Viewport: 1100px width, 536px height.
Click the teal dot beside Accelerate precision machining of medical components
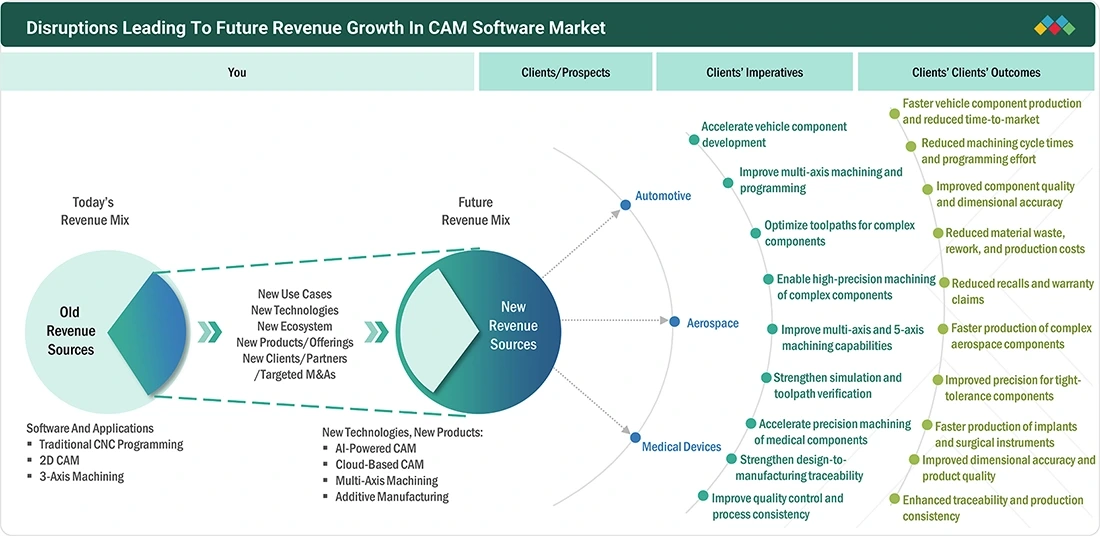[751, 424]
